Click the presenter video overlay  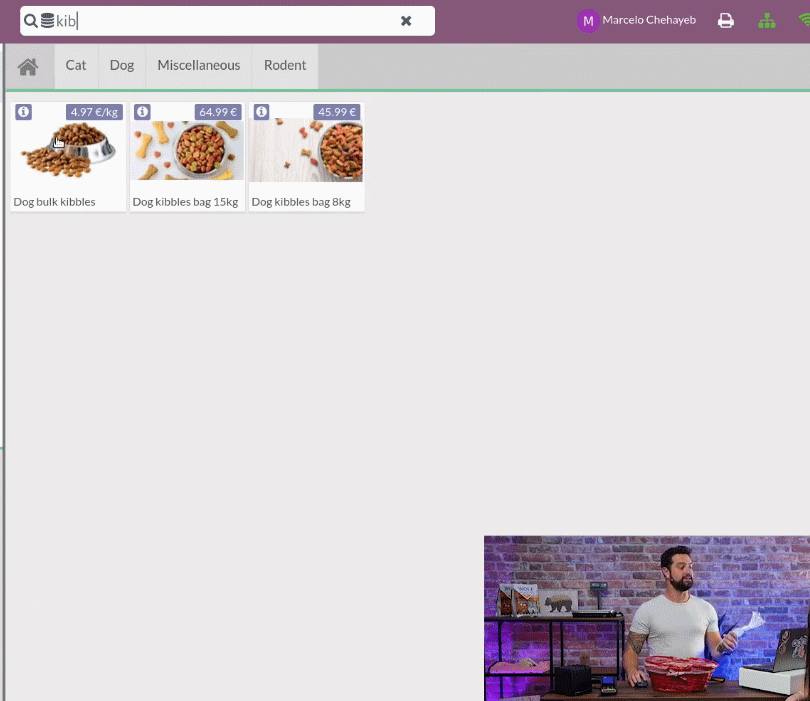tap(647, 618)
